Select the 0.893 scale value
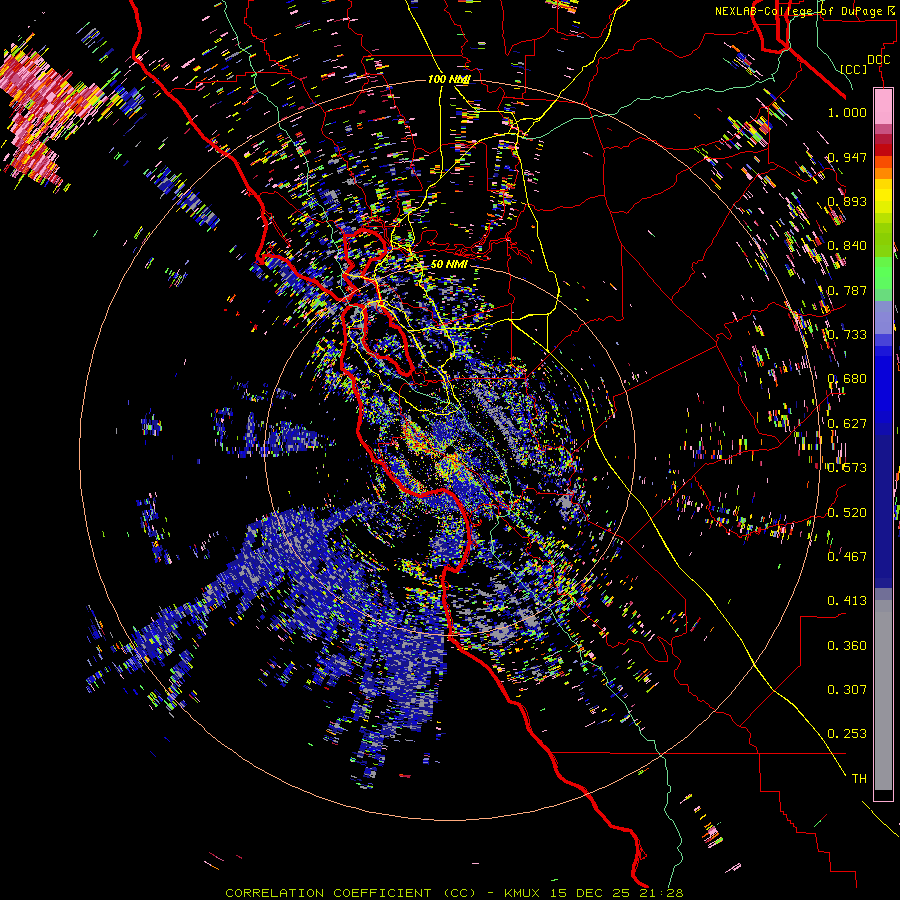Image resolution: width=900 pixels, height=900 pixels. [847, 201]
